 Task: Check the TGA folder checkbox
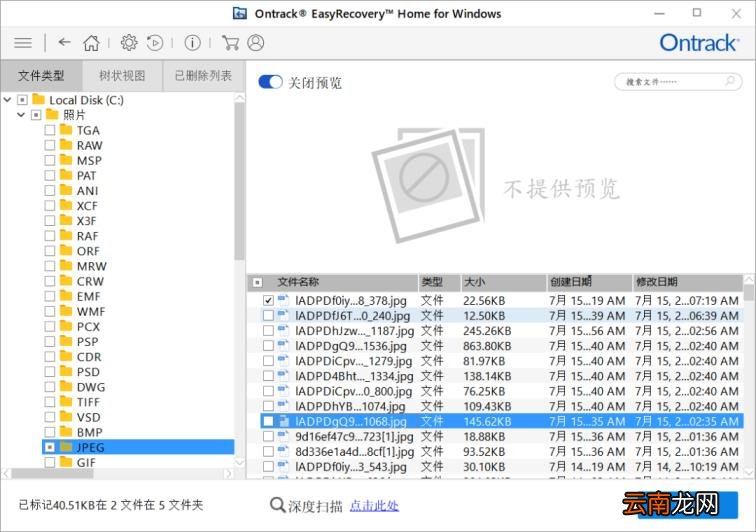pos(50,130)
